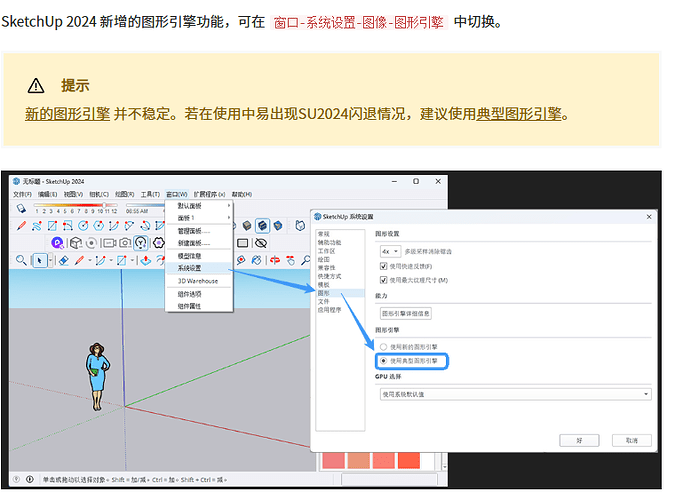Toggle 使用快速反馈(F) checkbox

[383, 266]
